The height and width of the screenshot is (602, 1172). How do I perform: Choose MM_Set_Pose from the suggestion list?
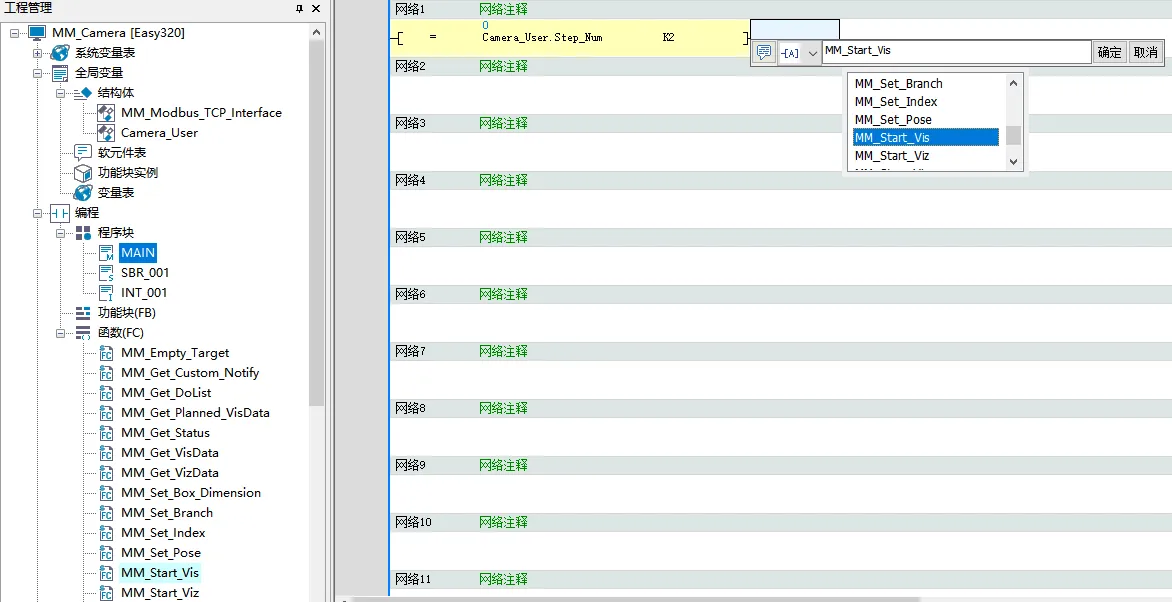[893, 120]
